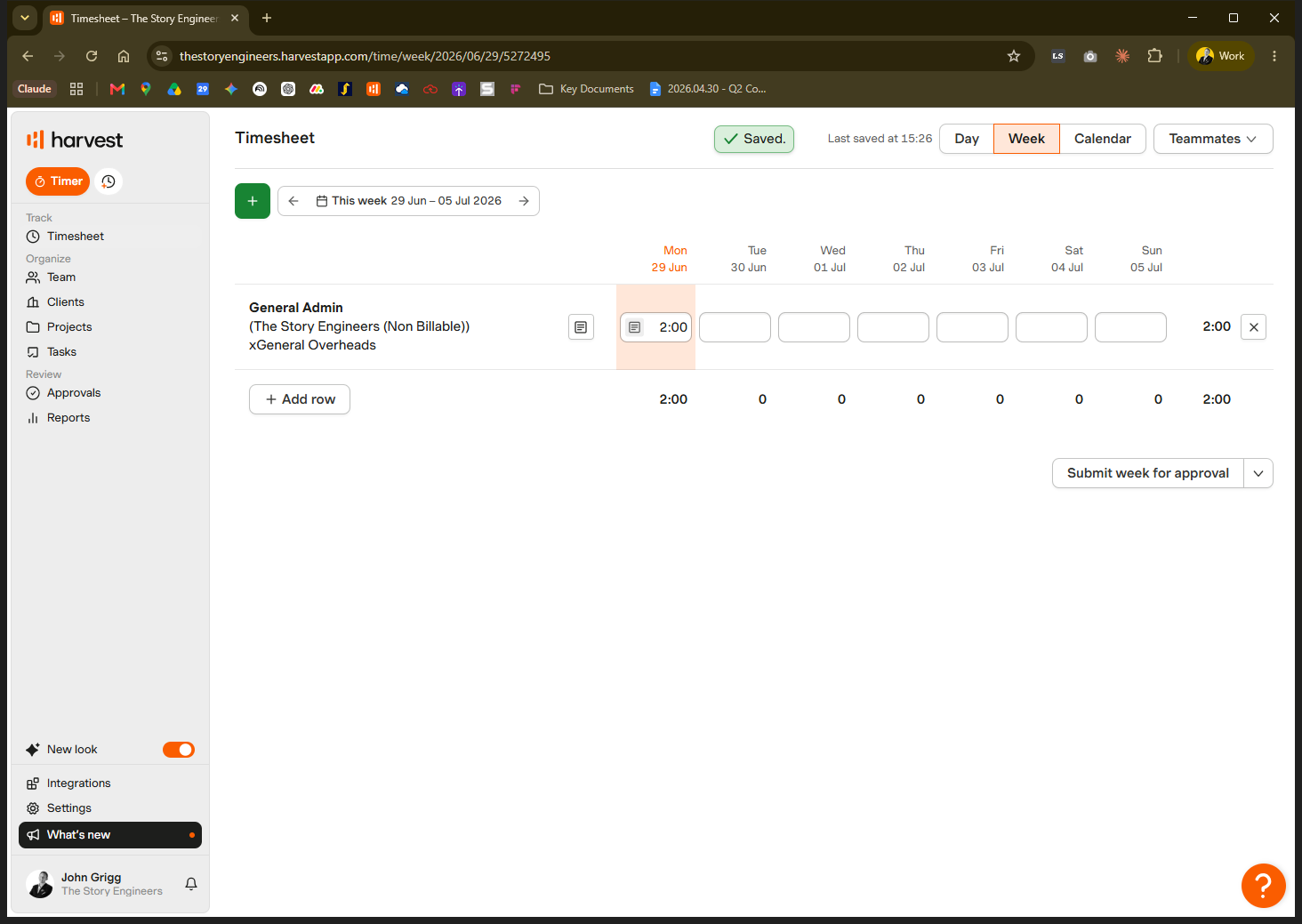This screenshot has height=924, width=1302.
Task: Open Integrations in the sidebar
Action: [x=78, y=783]
